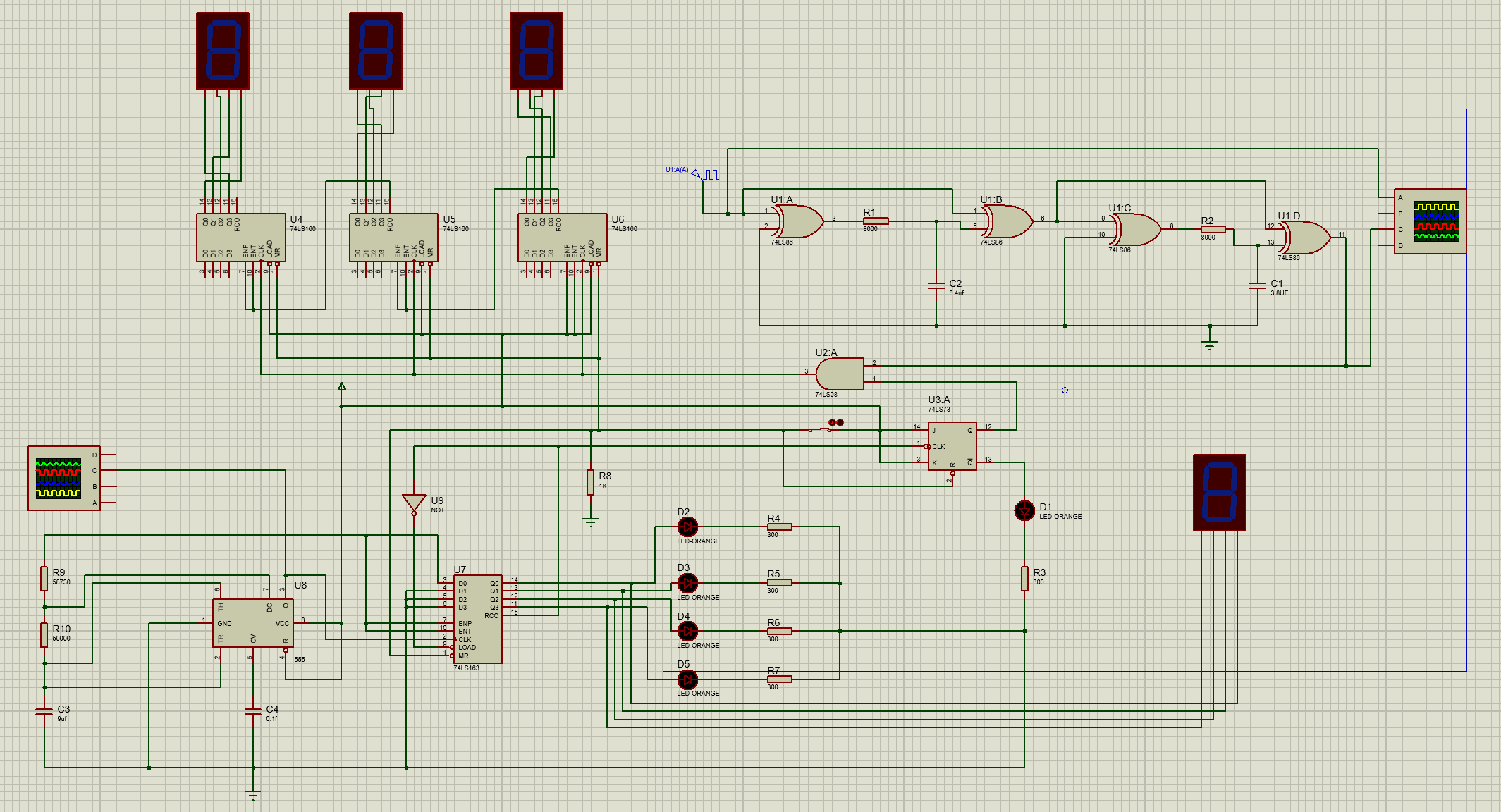Toggle the switch contact near U3:A

coord(820,429)
